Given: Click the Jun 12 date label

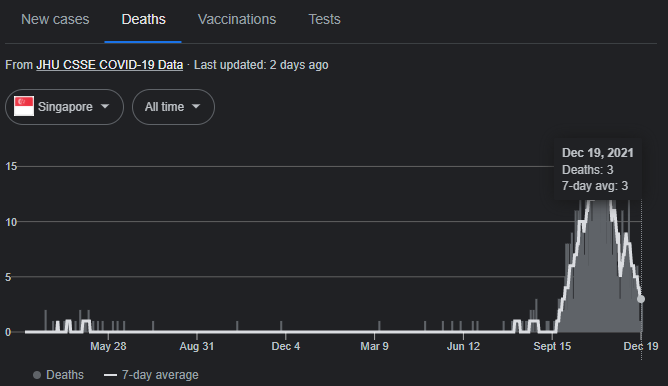Looking at the screenshot, I should point(463,346).
